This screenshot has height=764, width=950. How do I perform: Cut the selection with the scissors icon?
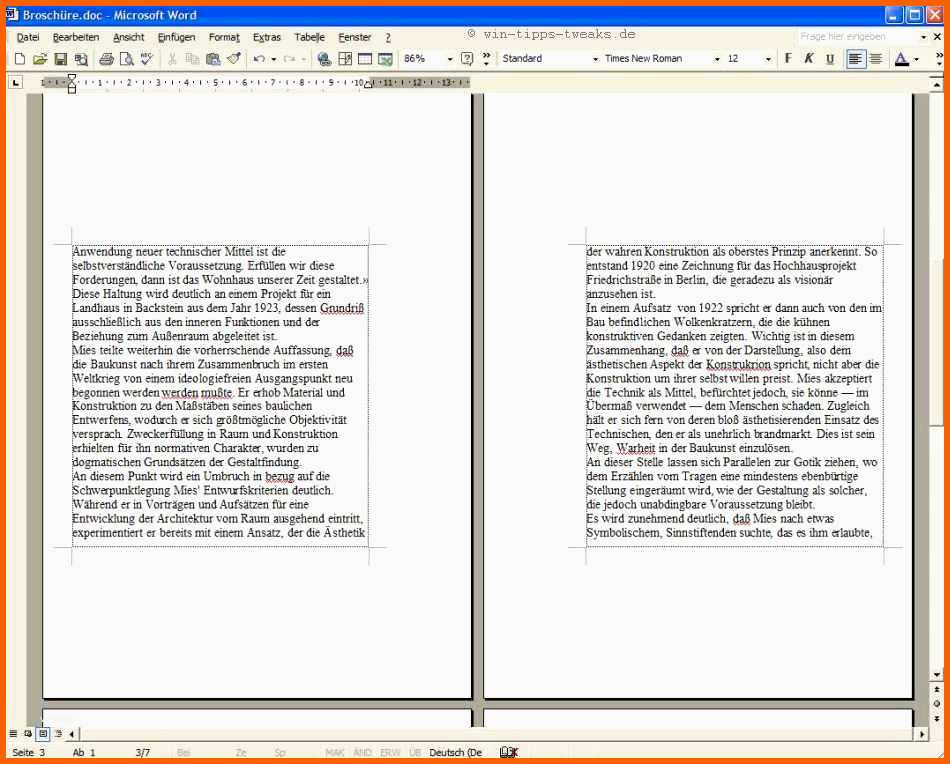coord(172,59)
